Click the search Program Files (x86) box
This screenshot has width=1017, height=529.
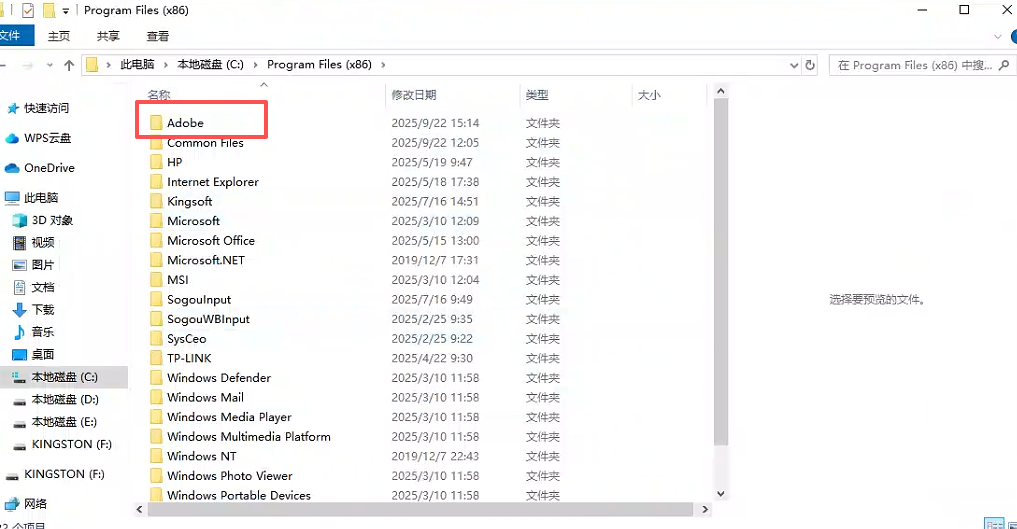tap(910, 65)
